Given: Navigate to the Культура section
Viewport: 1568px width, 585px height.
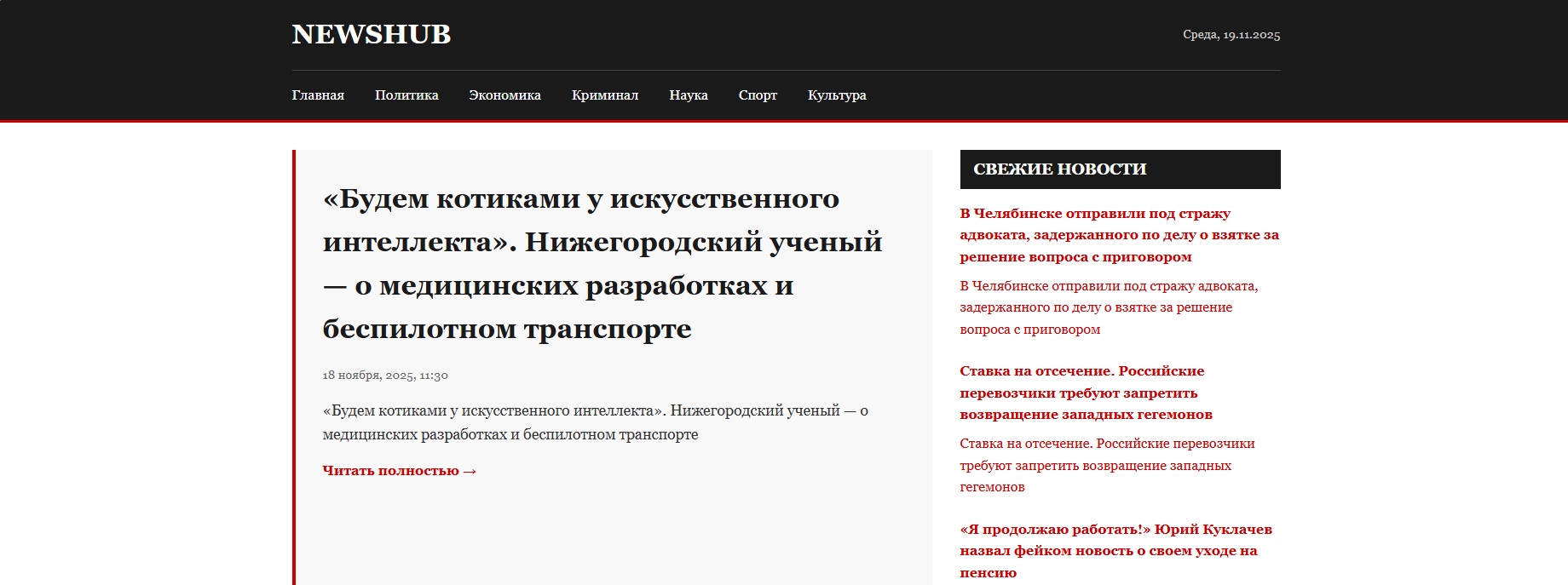Looking at the screenshot, I should point(836,95).
